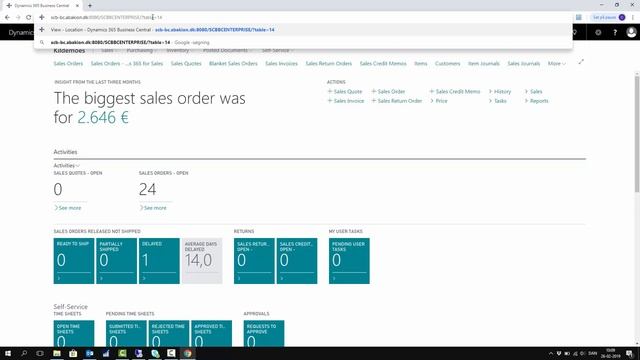640x360 pixels.
Task: Open Windows Start menu
Action: click(8, 353)
